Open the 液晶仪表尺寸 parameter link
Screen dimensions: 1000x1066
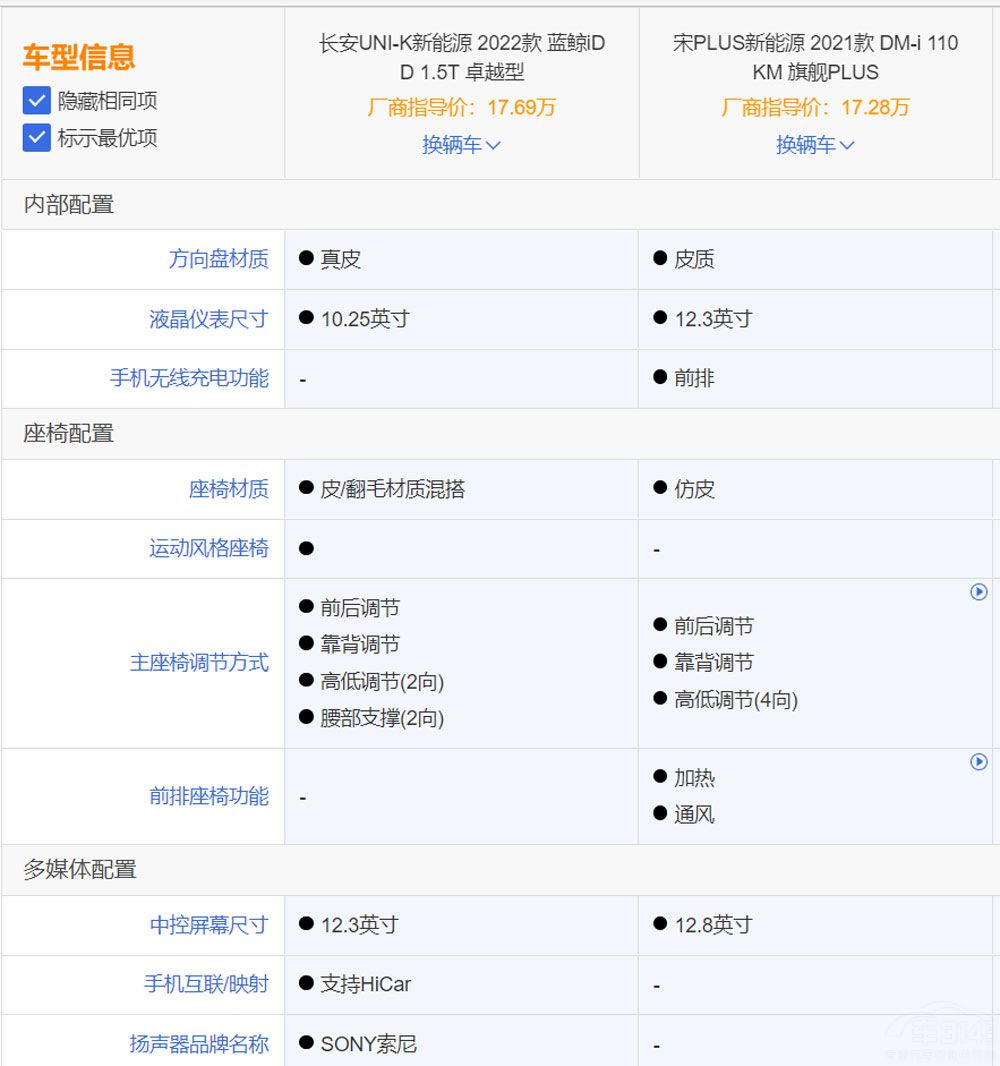point(208,319)
